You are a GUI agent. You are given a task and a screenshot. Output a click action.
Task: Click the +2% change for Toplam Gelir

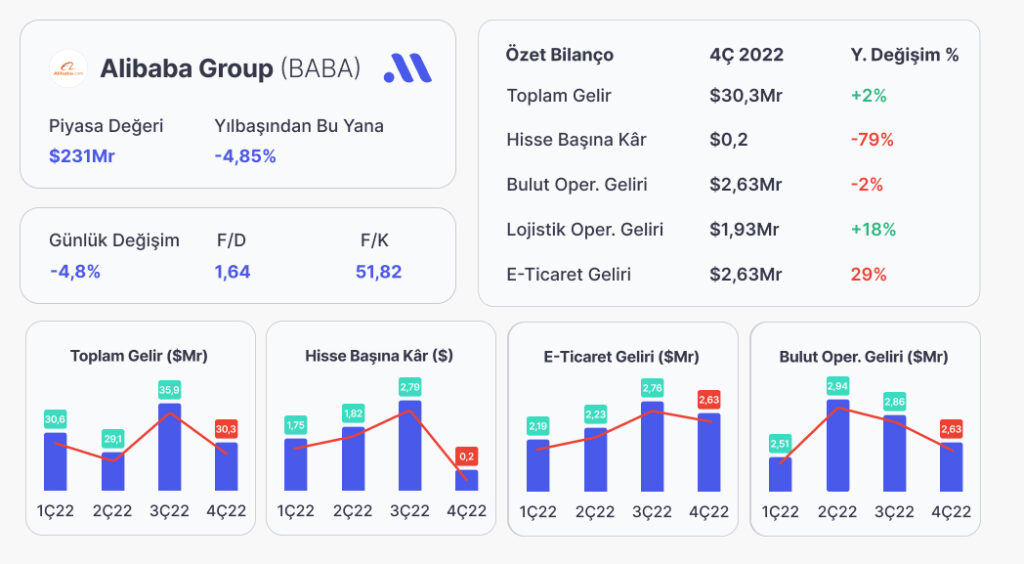pyautogui.click(x=869, y=96)
